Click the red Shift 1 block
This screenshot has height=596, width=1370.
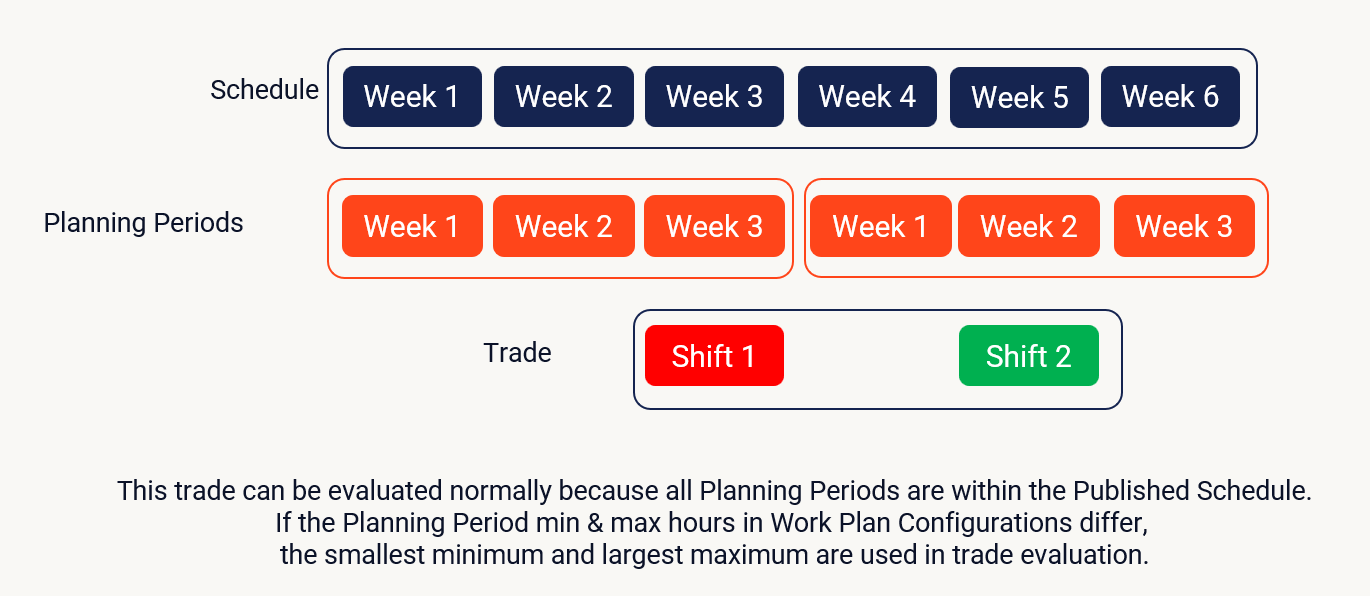pyautogui.click(x=714, y=356)
